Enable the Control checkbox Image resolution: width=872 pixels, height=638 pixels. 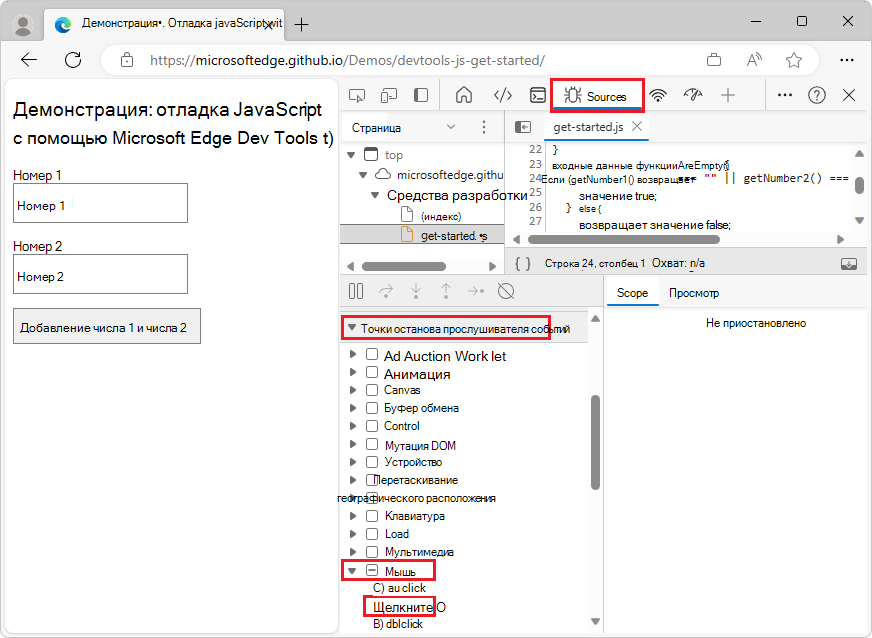372,426
